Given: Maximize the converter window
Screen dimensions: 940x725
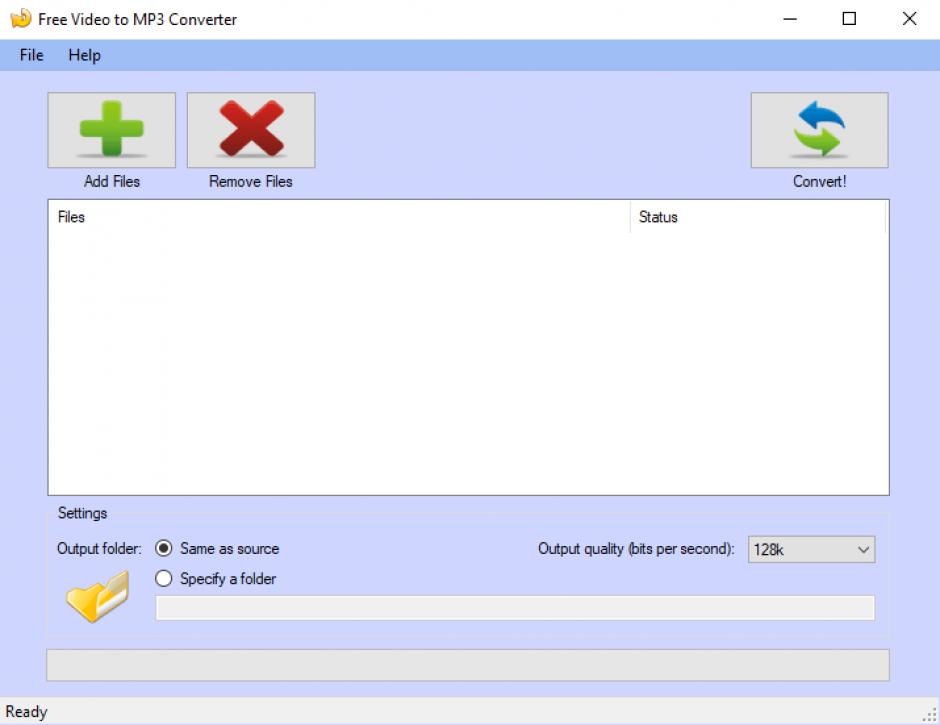Looking at the screenshot, I should tap(849, 19).
